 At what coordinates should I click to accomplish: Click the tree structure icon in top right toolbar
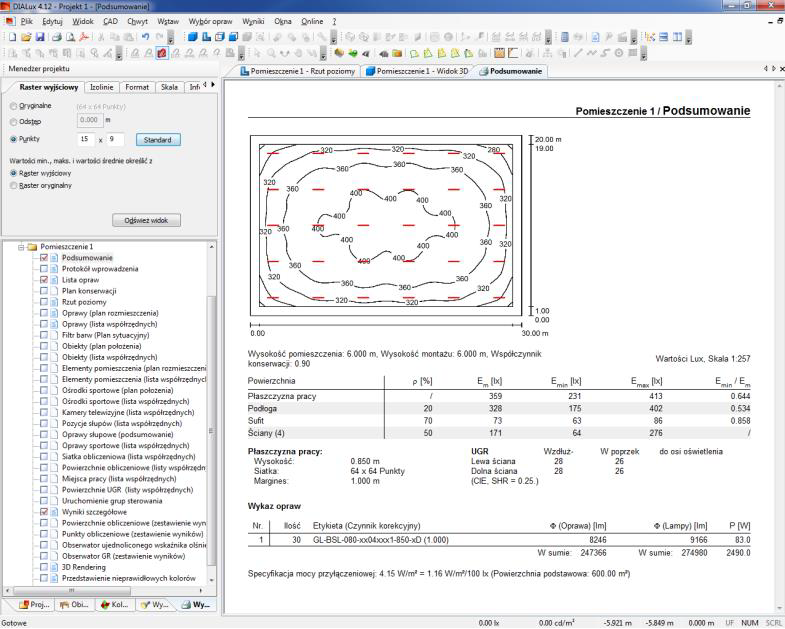[650, 37]
